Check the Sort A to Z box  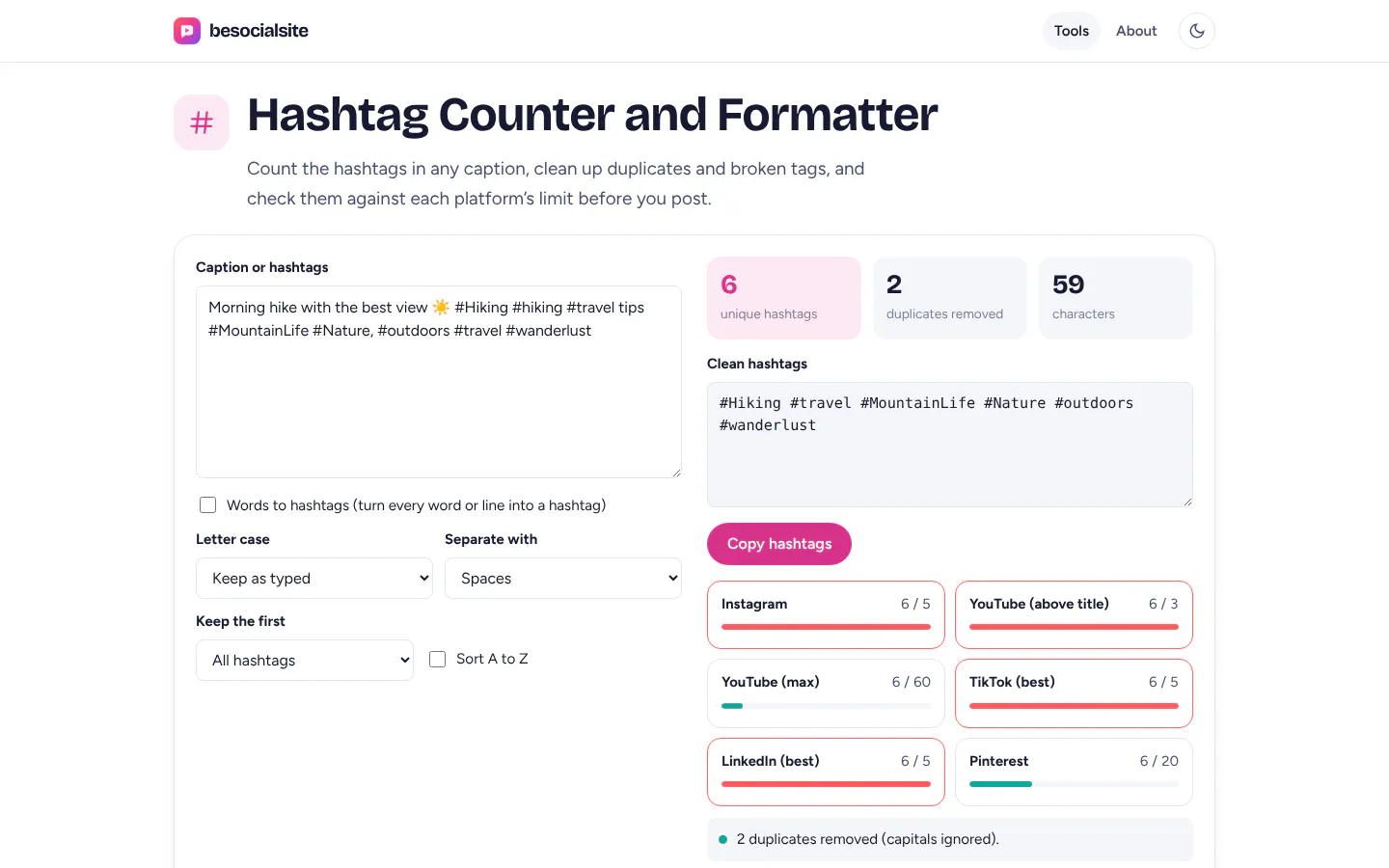click(437, 659)
